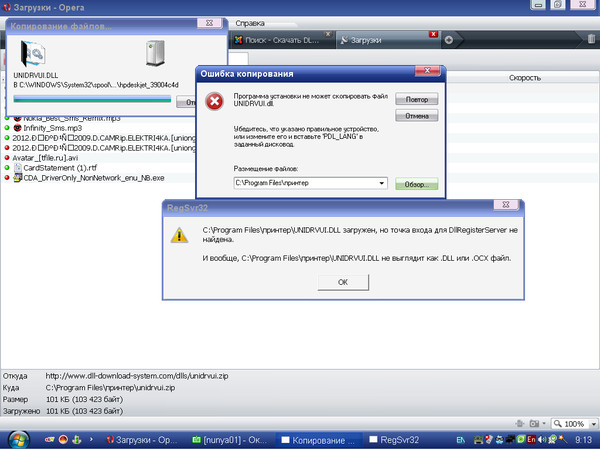Click Отмена in the copy error dialog
This screenshot has width=600, height=450.
416,116
